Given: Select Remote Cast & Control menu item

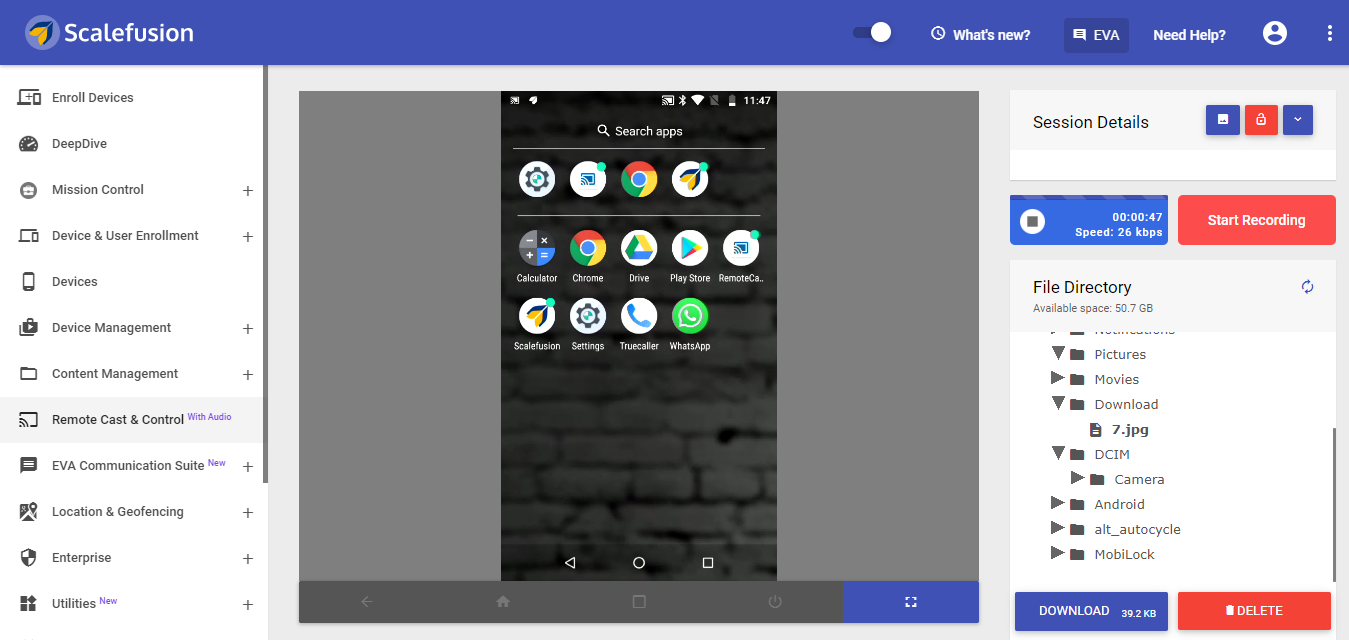Looking at the screenshot, I should [132, 420].
